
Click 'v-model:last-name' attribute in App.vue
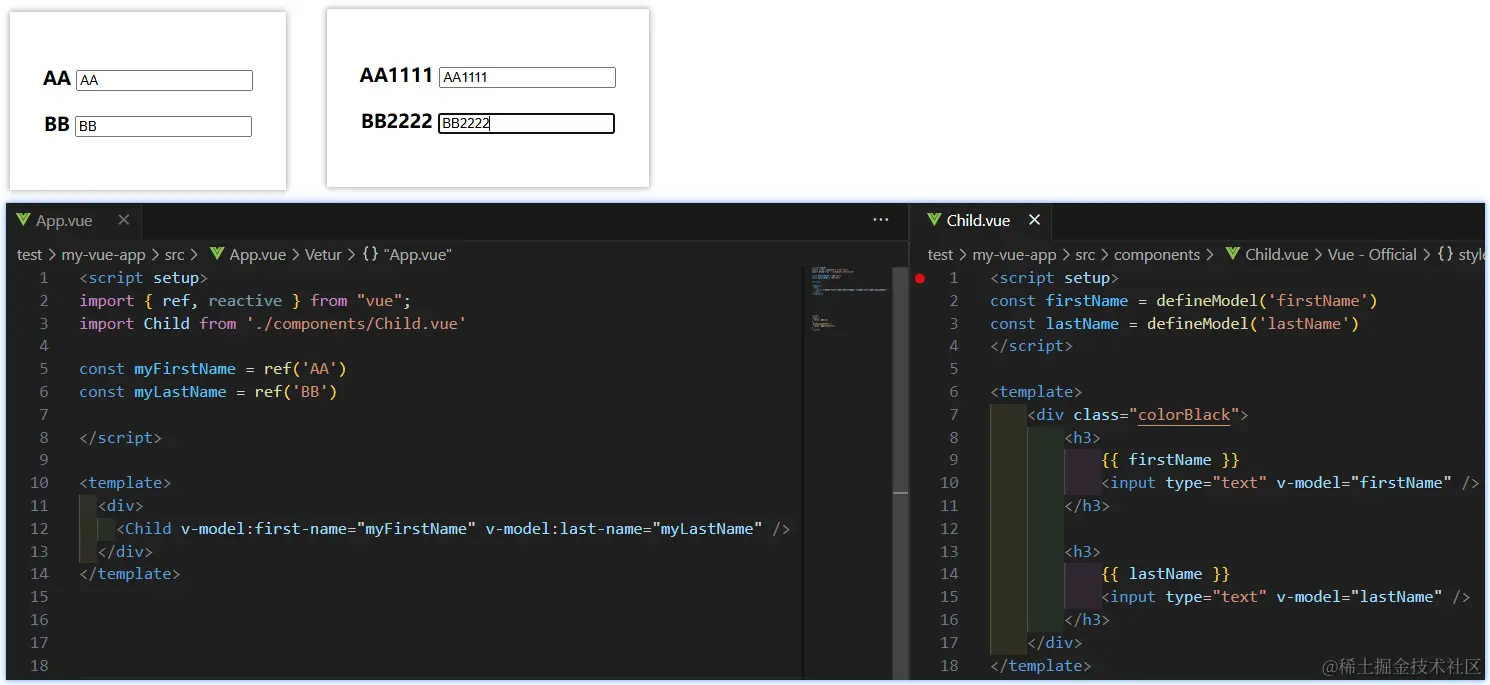click(569, 529)
